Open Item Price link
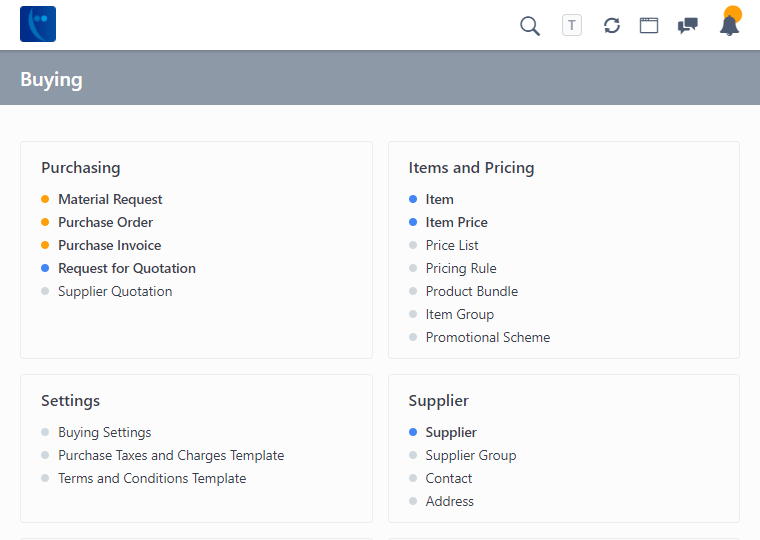The image size is (760, 540). [456, 222]
